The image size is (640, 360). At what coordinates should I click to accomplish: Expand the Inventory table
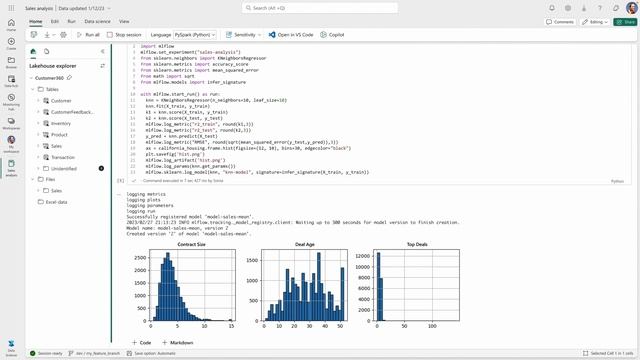39,123
